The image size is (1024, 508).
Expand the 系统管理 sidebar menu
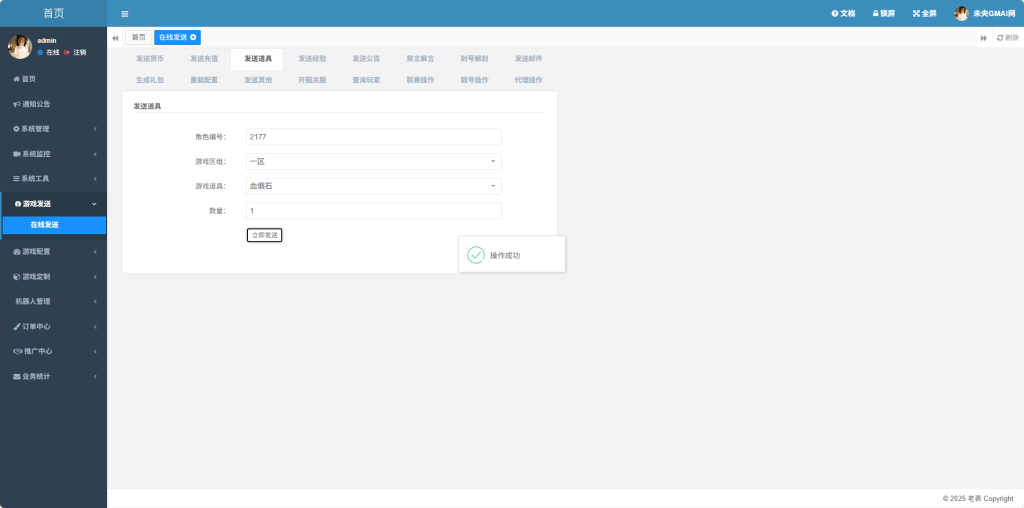54,129
